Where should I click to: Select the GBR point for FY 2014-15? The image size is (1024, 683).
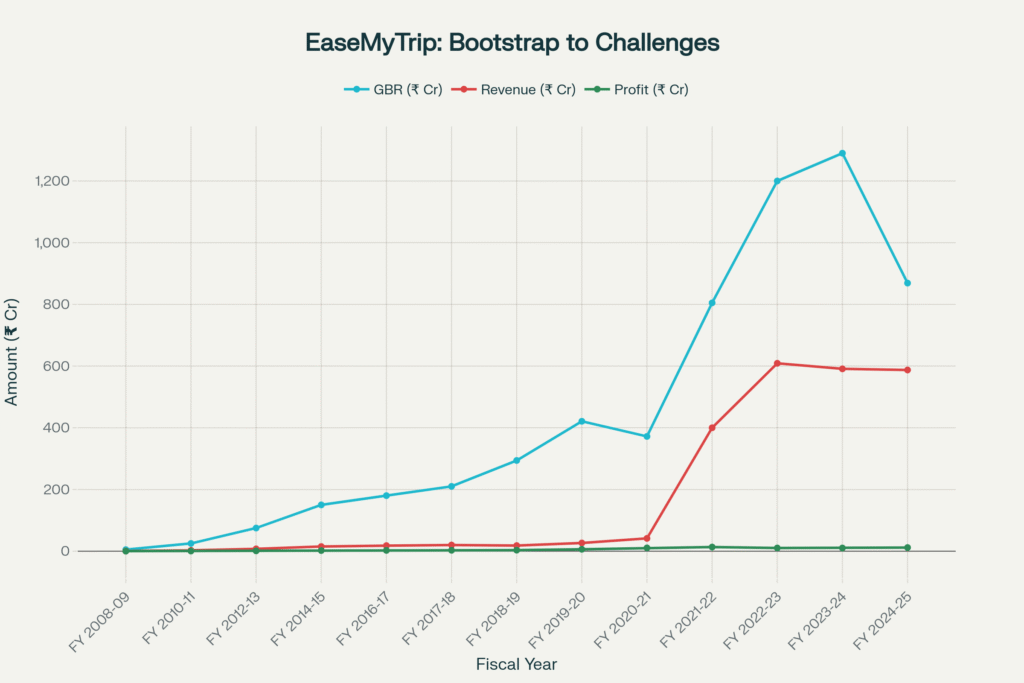pyautogui.click(x=321, y=505)
